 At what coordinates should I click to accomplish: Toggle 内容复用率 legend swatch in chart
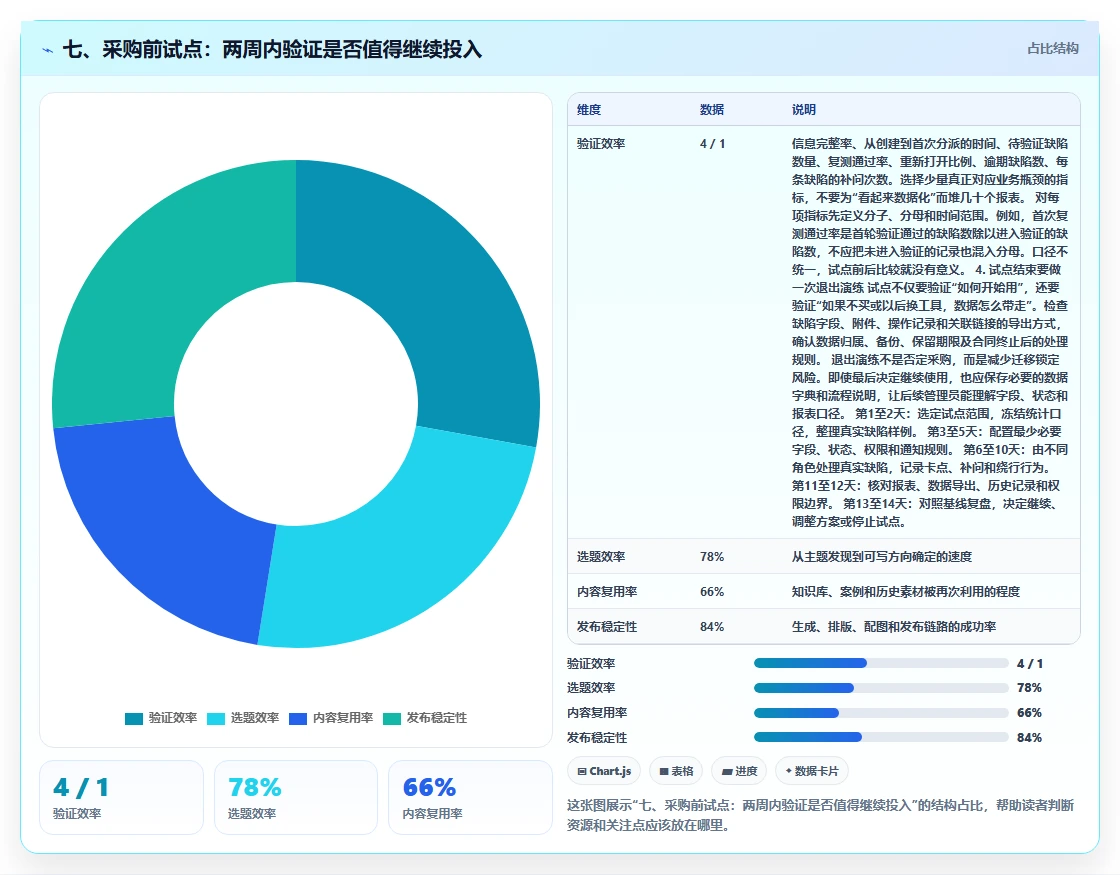pos(298,719)
